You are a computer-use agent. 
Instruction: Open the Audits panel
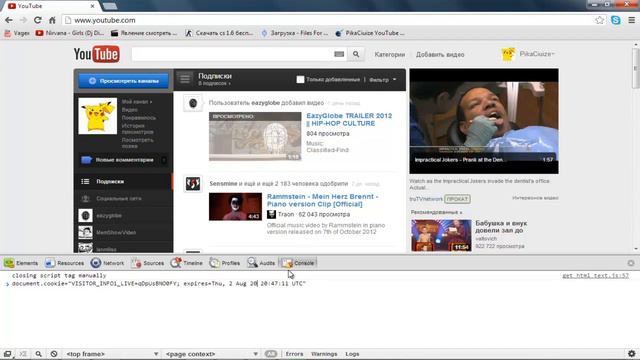[261, 263]
